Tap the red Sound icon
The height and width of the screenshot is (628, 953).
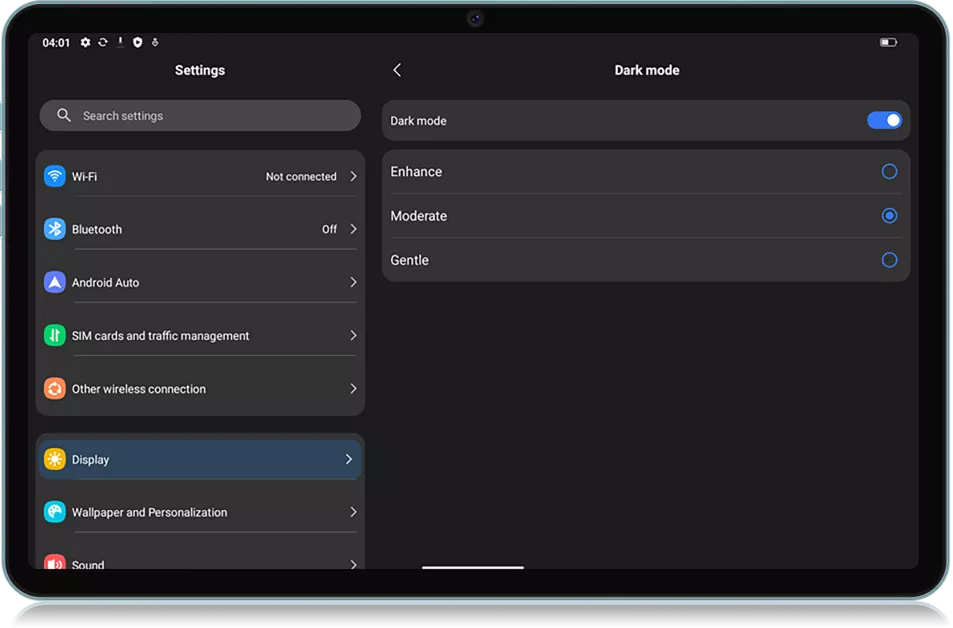click(55, 563)
